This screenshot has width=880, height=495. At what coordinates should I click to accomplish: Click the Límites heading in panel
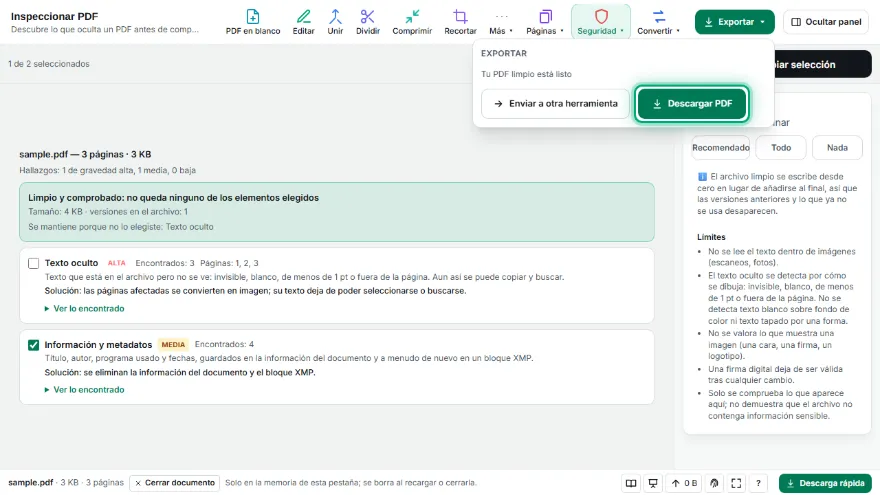[x=711, y=237]
